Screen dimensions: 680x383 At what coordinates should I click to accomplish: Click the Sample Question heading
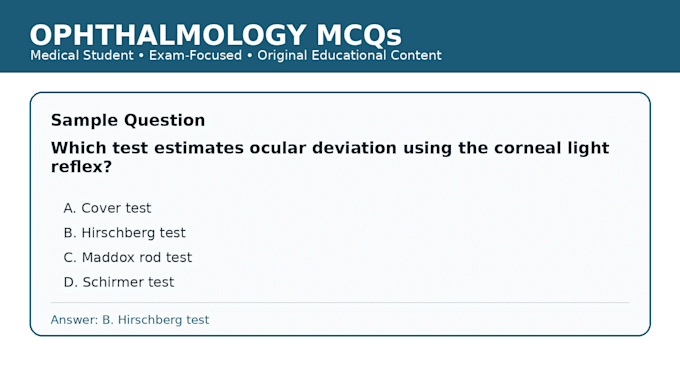[128, 120]
